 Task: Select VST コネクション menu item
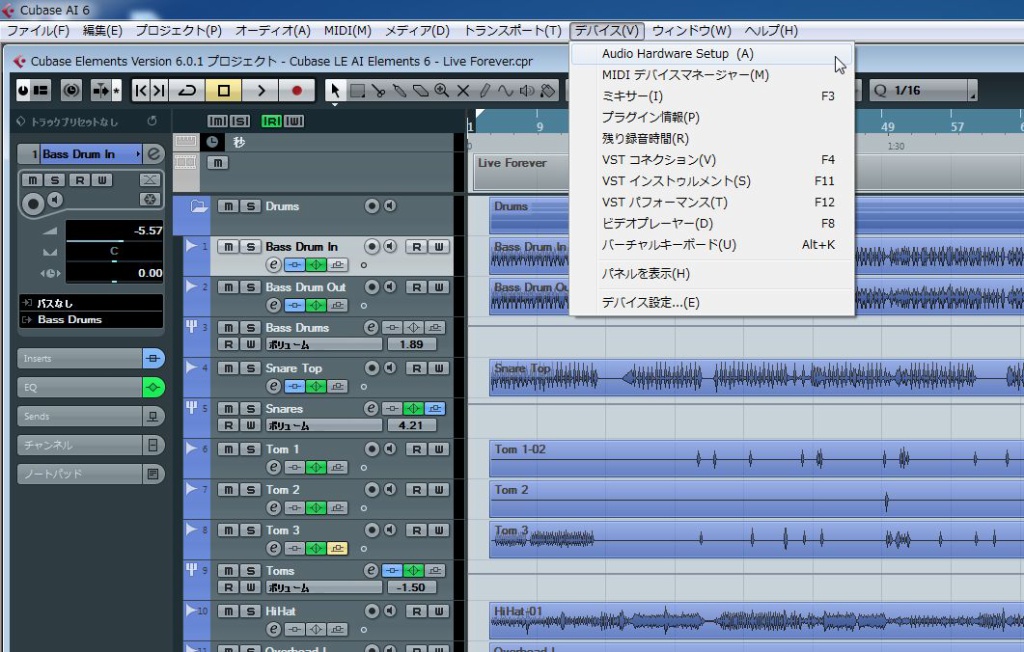(x=712, y=160)
